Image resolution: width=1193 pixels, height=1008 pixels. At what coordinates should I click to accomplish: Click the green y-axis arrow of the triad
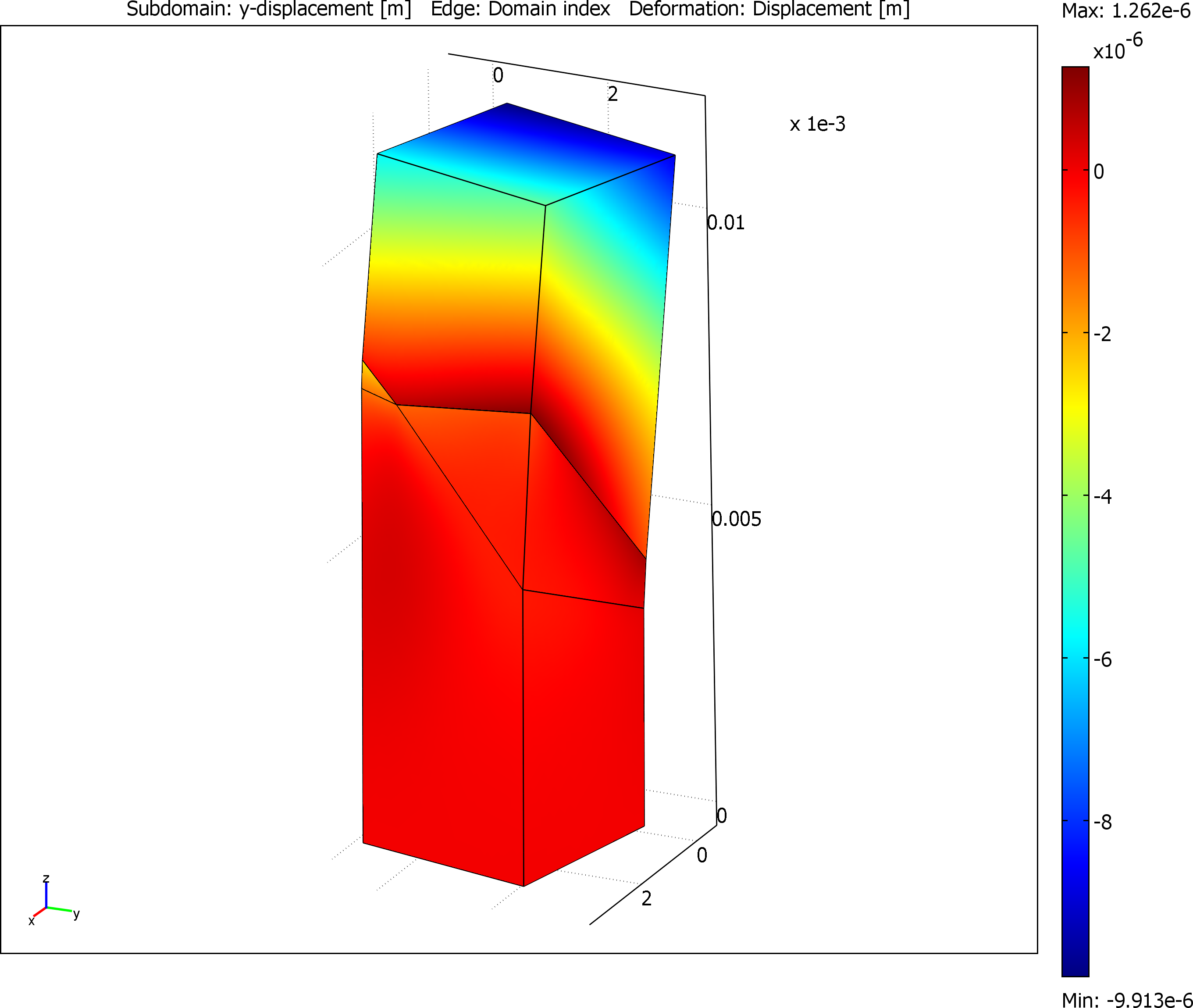[60, 909]
